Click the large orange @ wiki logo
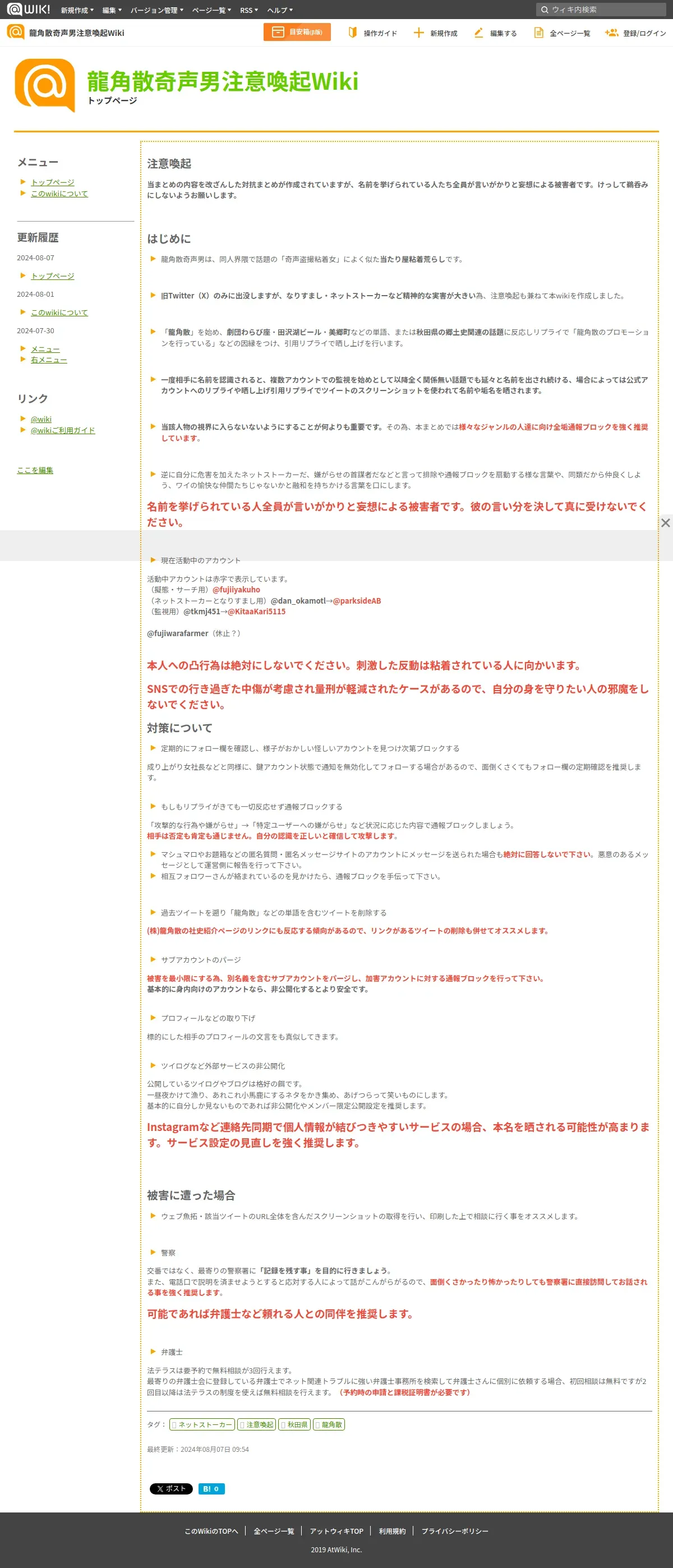The height and width of the screenshot is (1568, 673). pyautogui.click(x=45, y=85)
